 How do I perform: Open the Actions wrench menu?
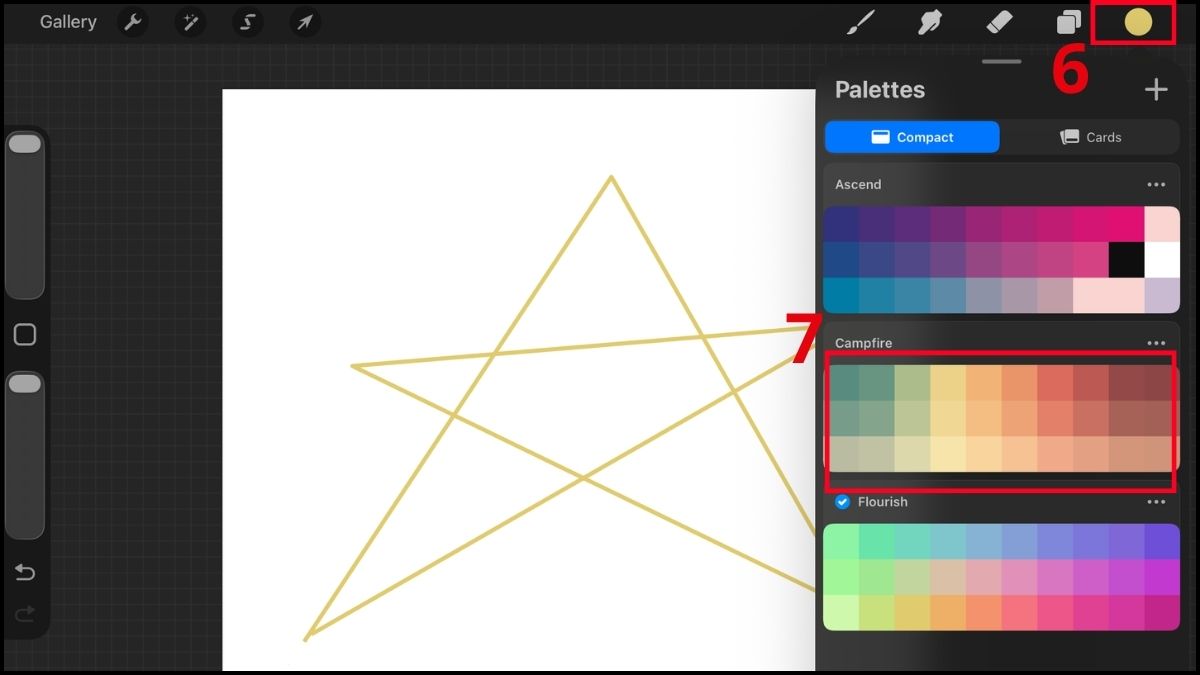132,22
